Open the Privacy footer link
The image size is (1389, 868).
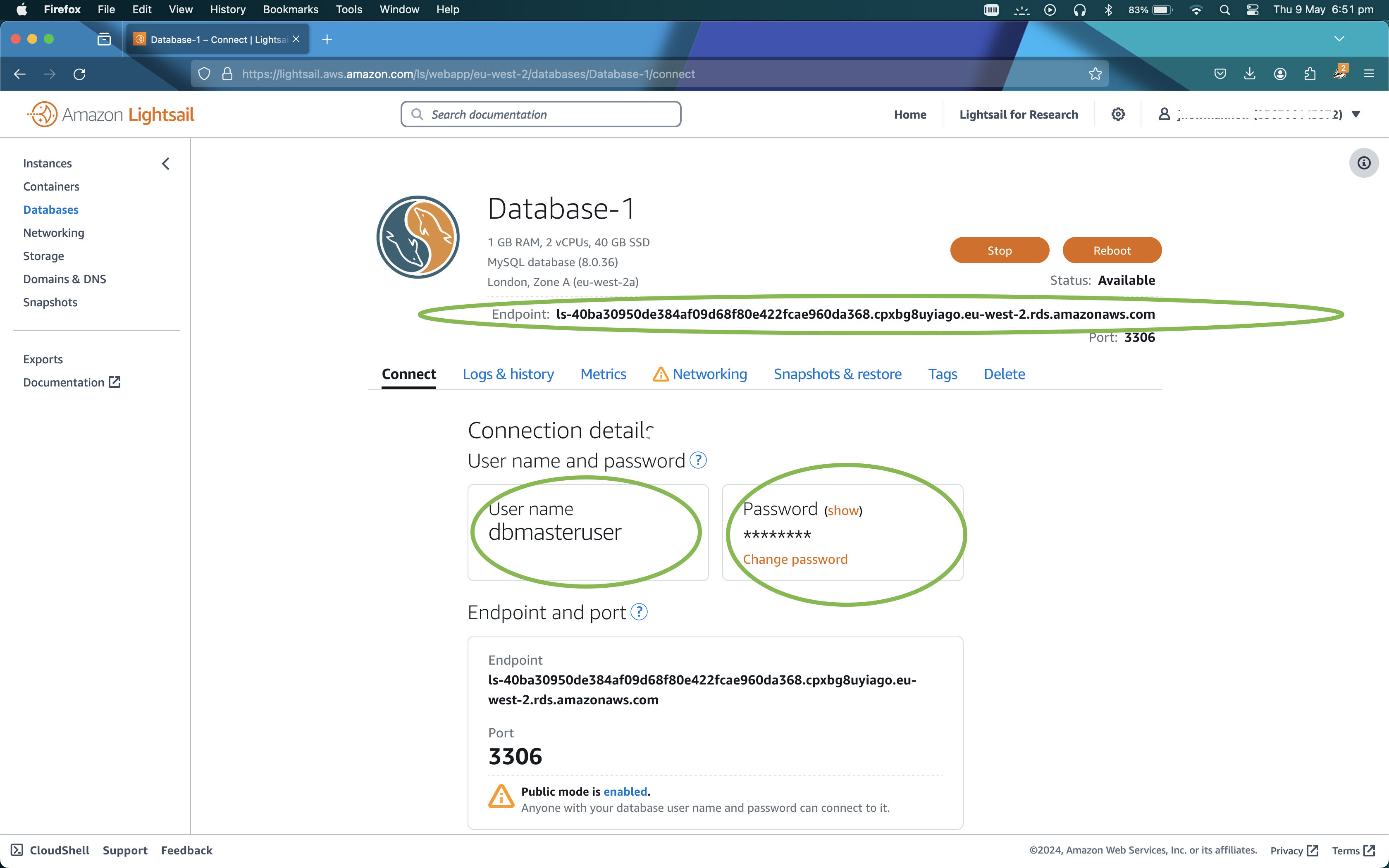click(1294, 850)
